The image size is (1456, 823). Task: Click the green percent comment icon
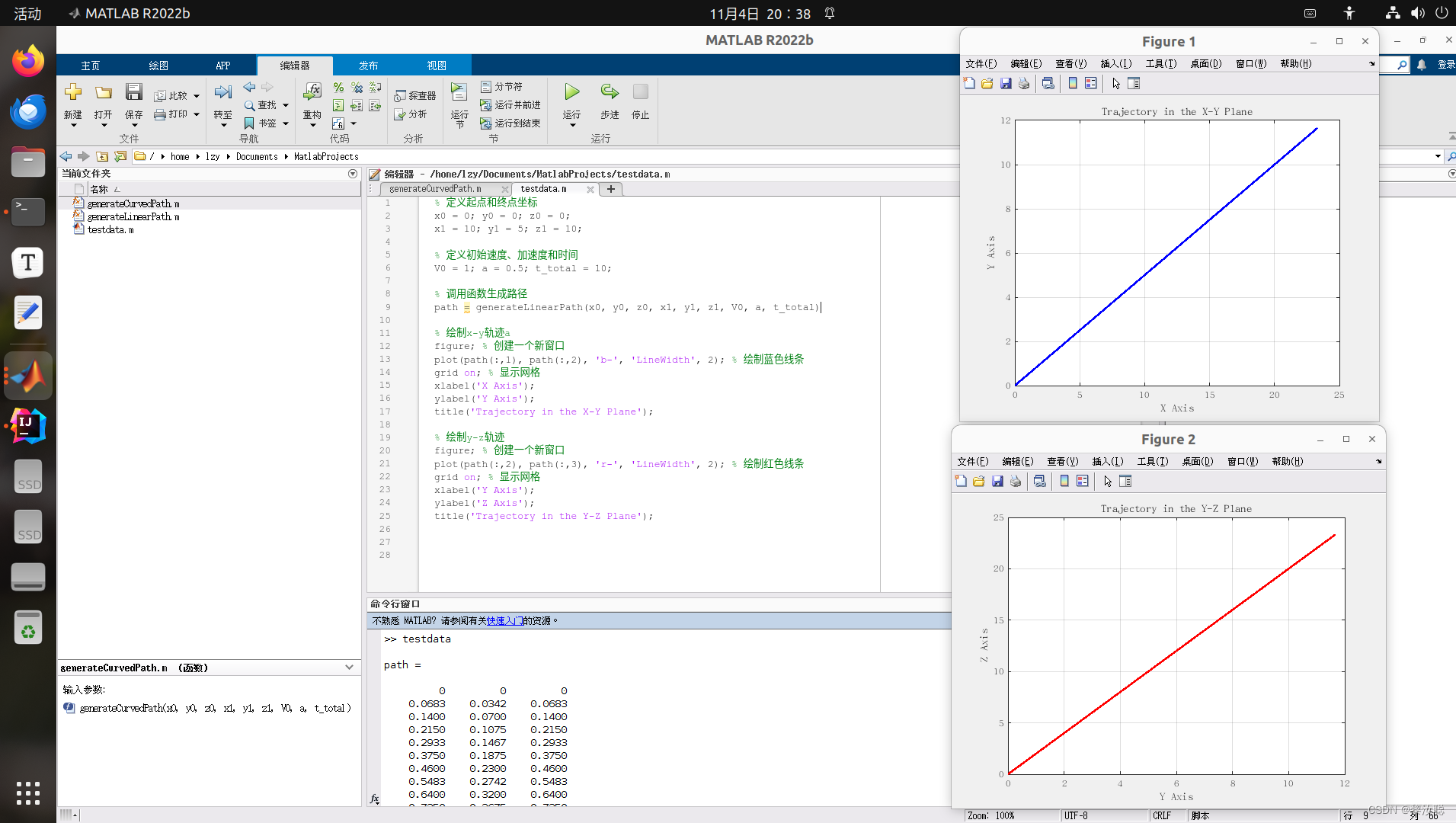coord(338,88)
